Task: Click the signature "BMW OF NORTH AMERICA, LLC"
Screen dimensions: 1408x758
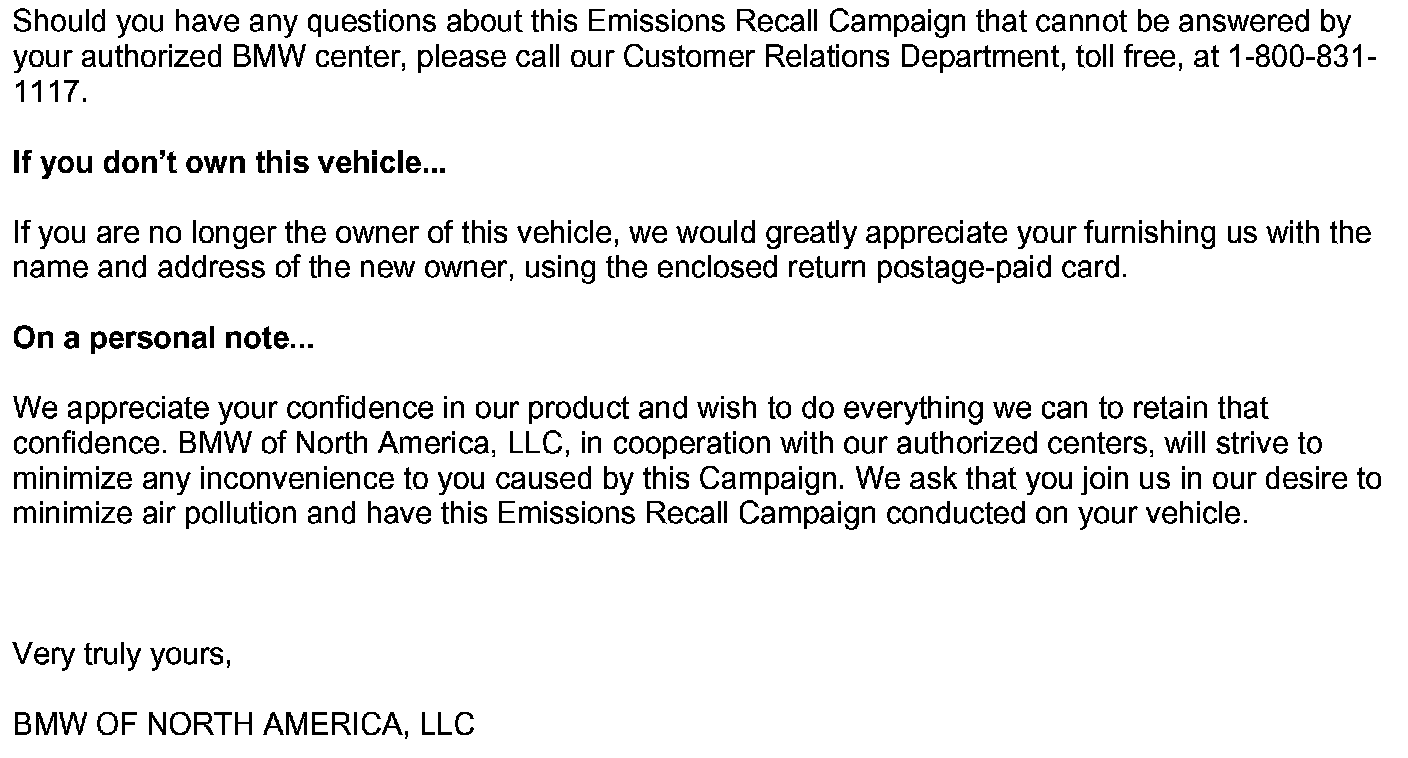Action: point(243,724)
